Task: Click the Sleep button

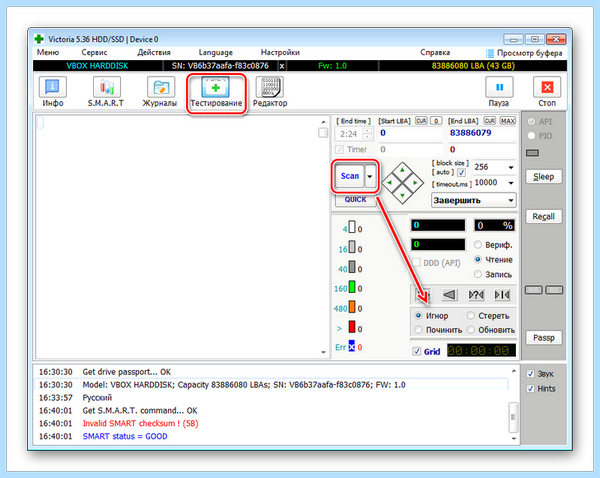Action: click(x=543, y=176)
